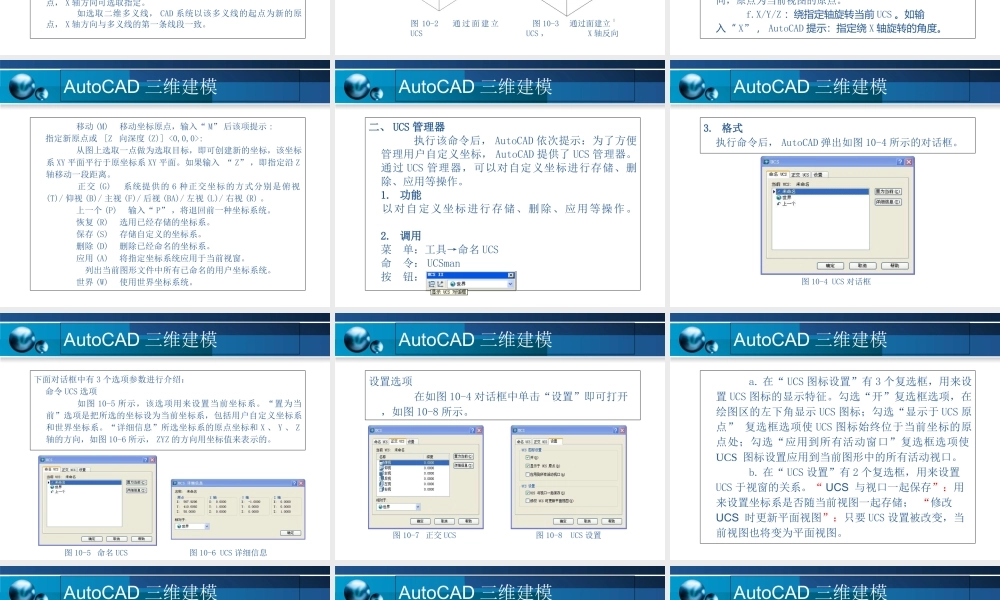1000x600 pixels.
Task: Click the 正交 UCS tab in 图 10-4 dialog
Action: (x=800, y=175)
